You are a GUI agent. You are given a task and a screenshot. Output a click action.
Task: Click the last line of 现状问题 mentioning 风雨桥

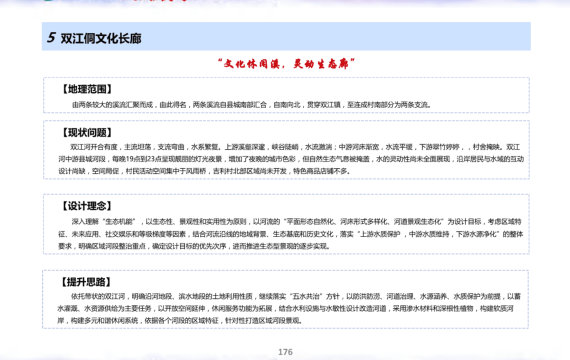pos(204,171)
